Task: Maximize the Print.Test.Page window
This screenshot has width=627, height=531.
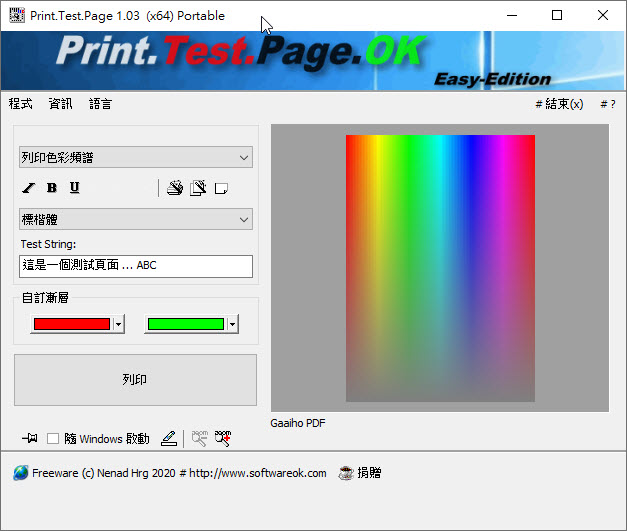Action: [x=557, y=15]
